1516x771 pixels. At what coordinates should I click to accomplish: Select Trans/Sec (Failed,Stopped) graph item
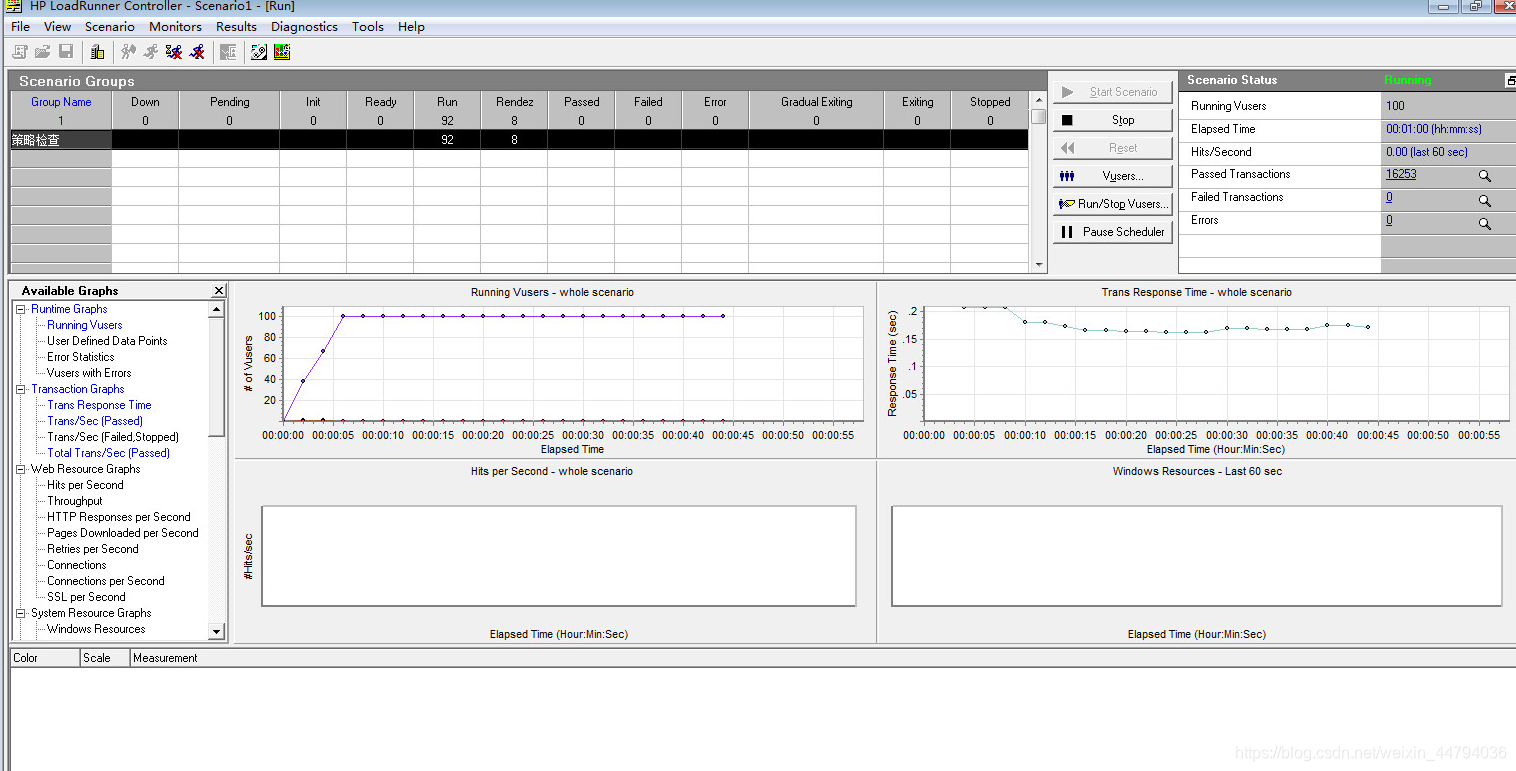(113, 437)
